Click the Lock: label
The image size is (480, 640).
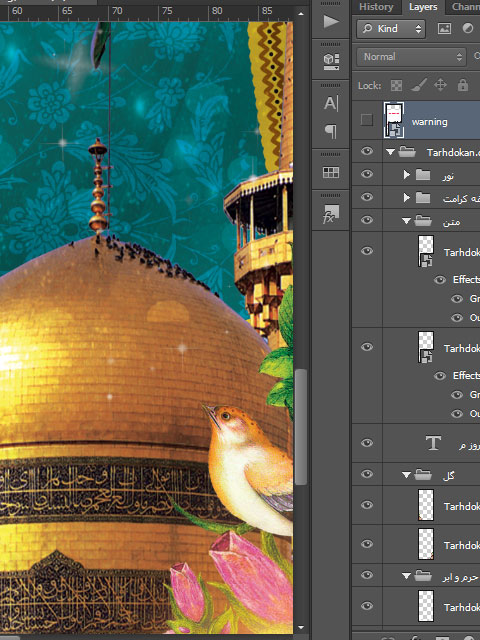point(369,86)
